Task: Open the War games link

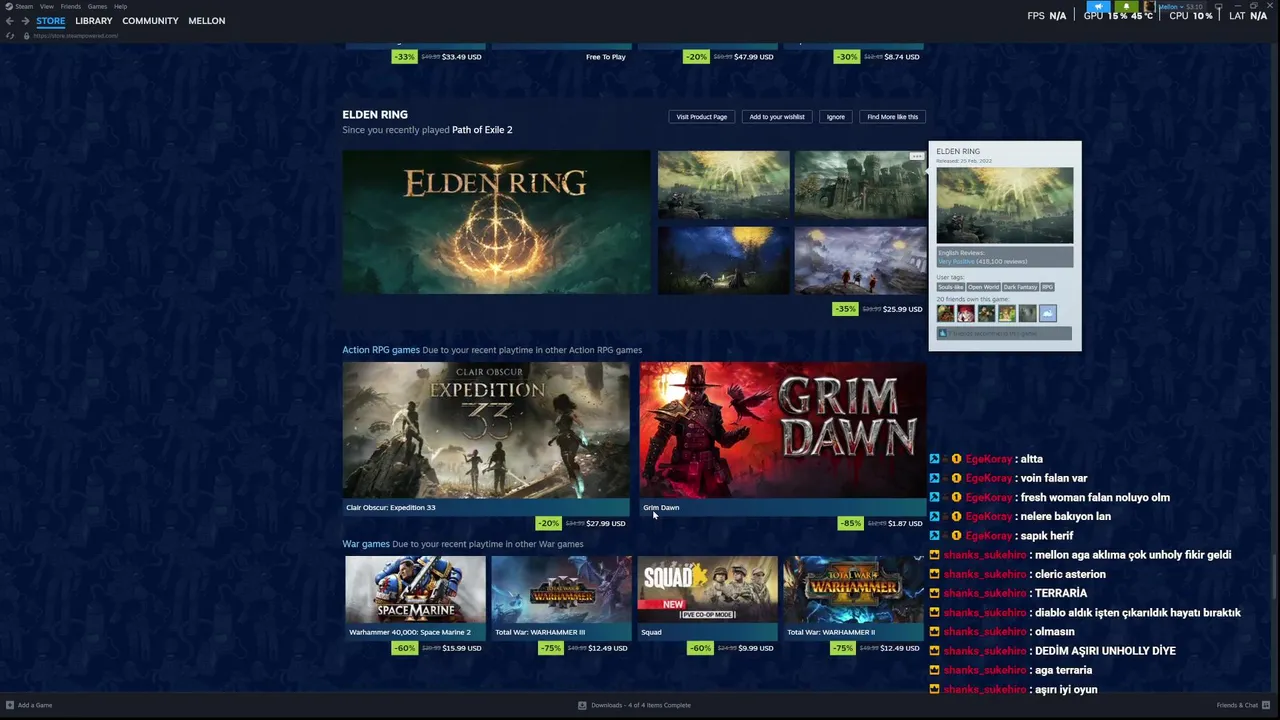Action: 366,544
